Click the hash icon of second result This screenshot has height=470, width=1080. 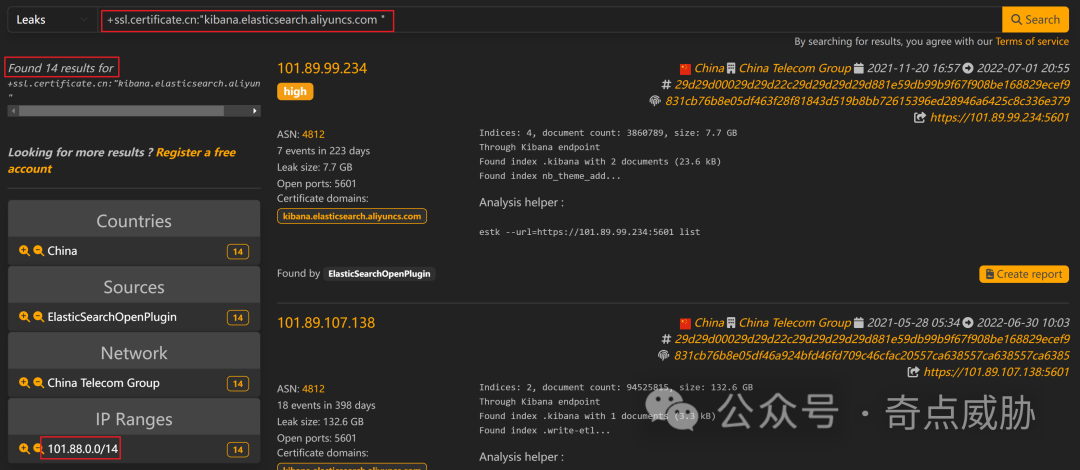pyautogui.click(x=666, y=339)
